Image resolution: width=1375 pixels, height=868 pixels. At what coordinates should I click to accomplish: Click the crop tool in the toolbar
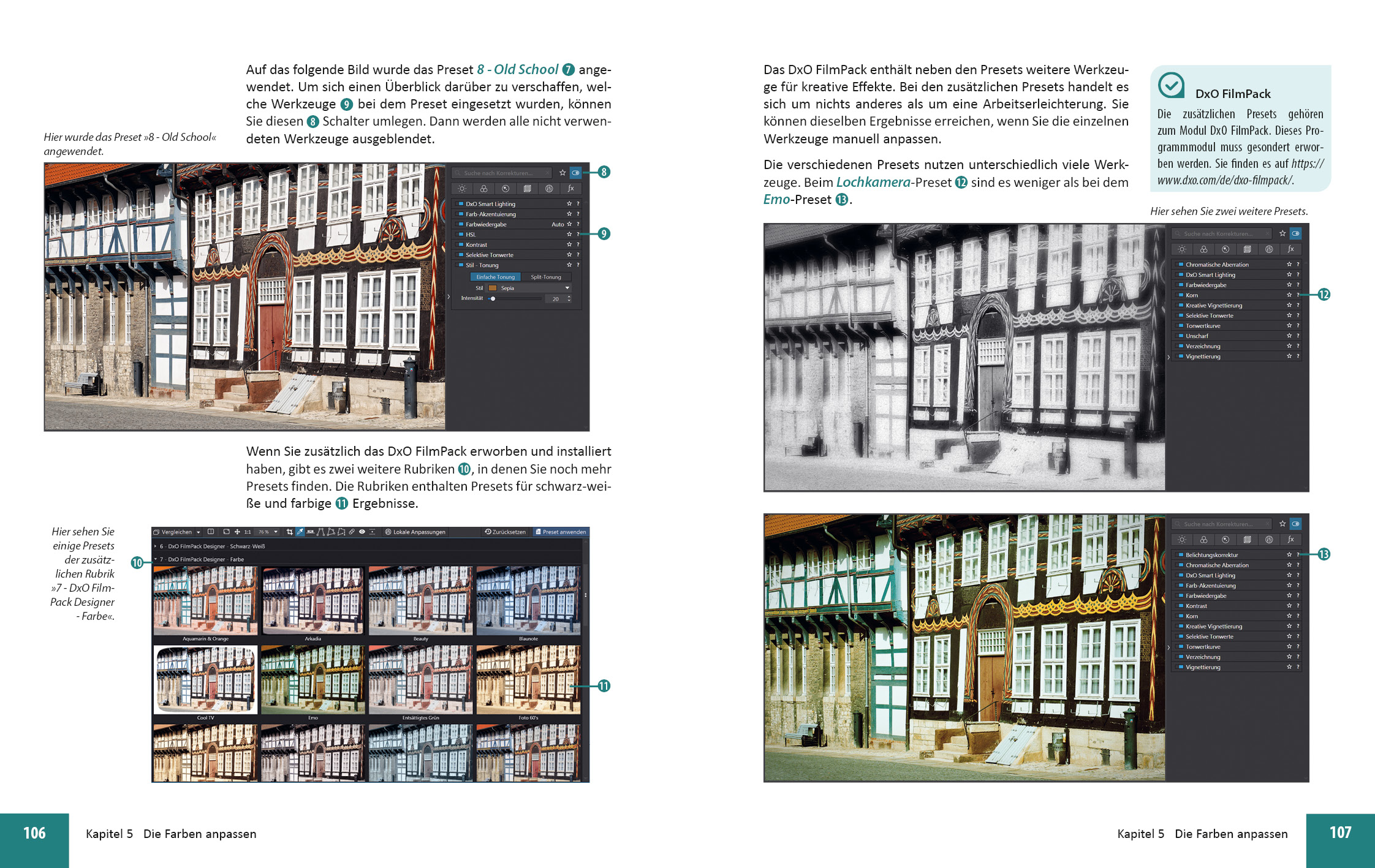[x=290, y=532]
